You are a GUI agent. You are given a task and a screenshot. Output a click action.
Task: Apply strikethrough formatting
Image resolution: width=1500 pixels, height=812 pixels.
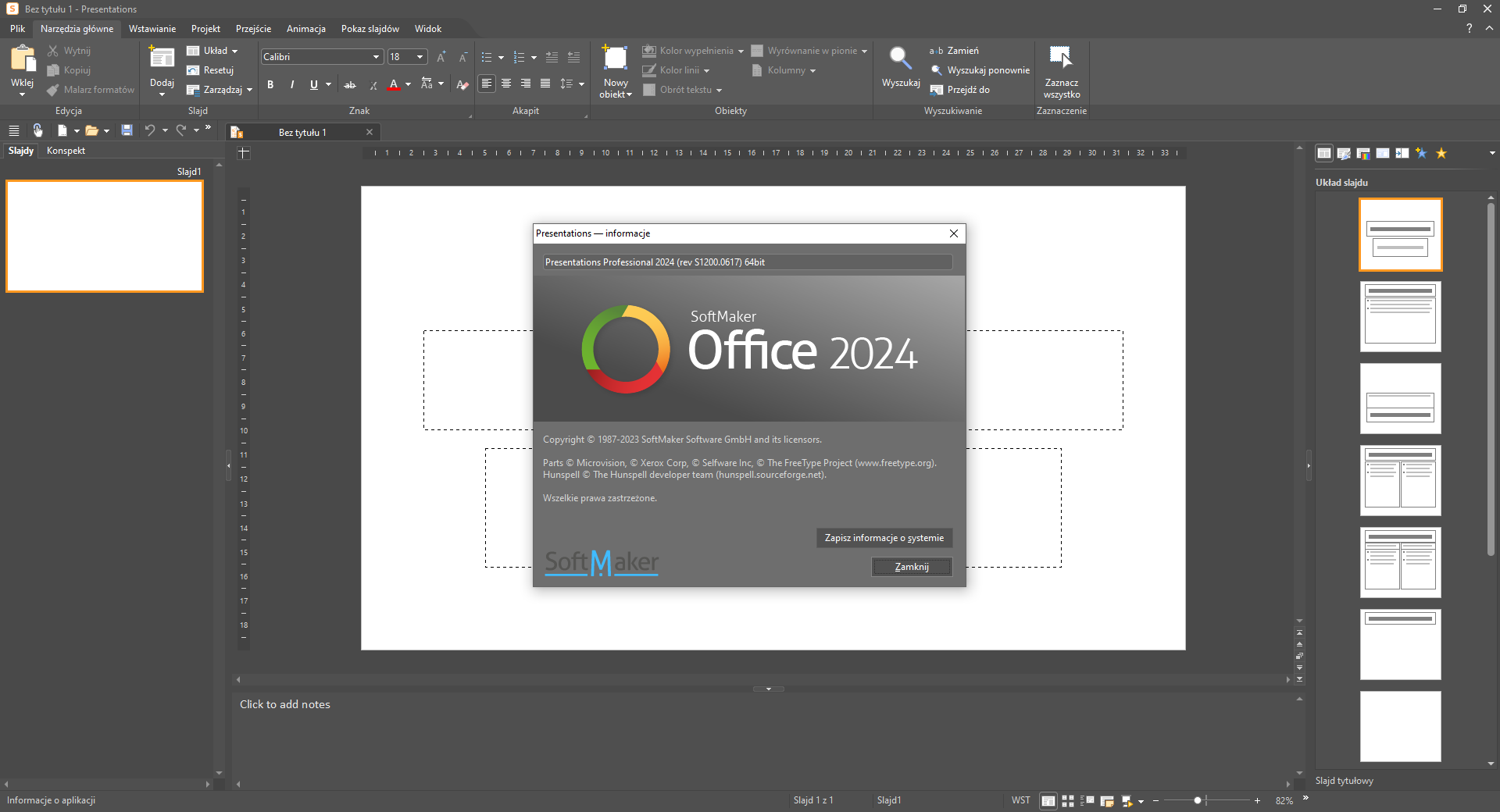[350, 84]
